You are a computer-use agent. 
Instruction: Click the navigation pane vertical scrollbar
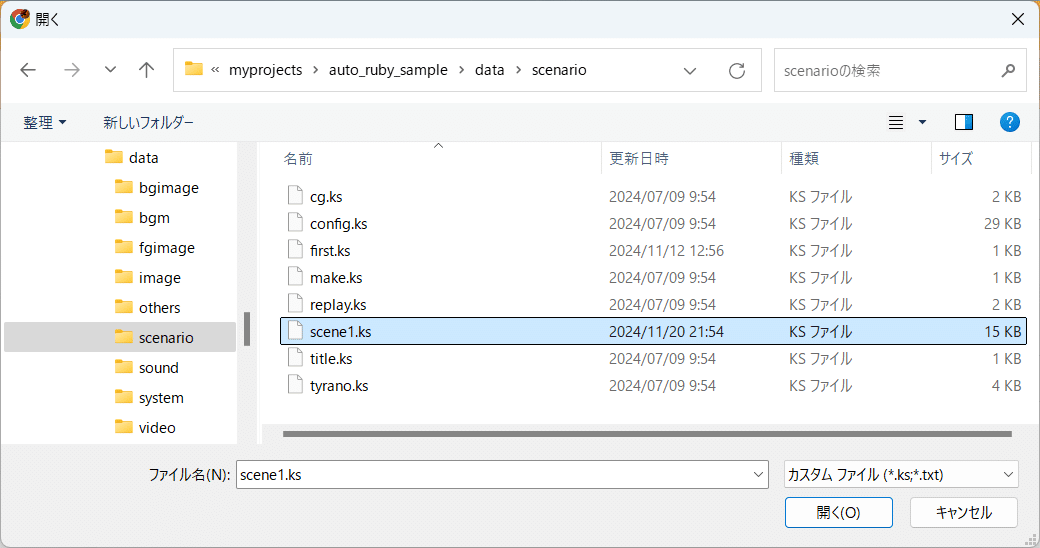click(x=247, y=328)
